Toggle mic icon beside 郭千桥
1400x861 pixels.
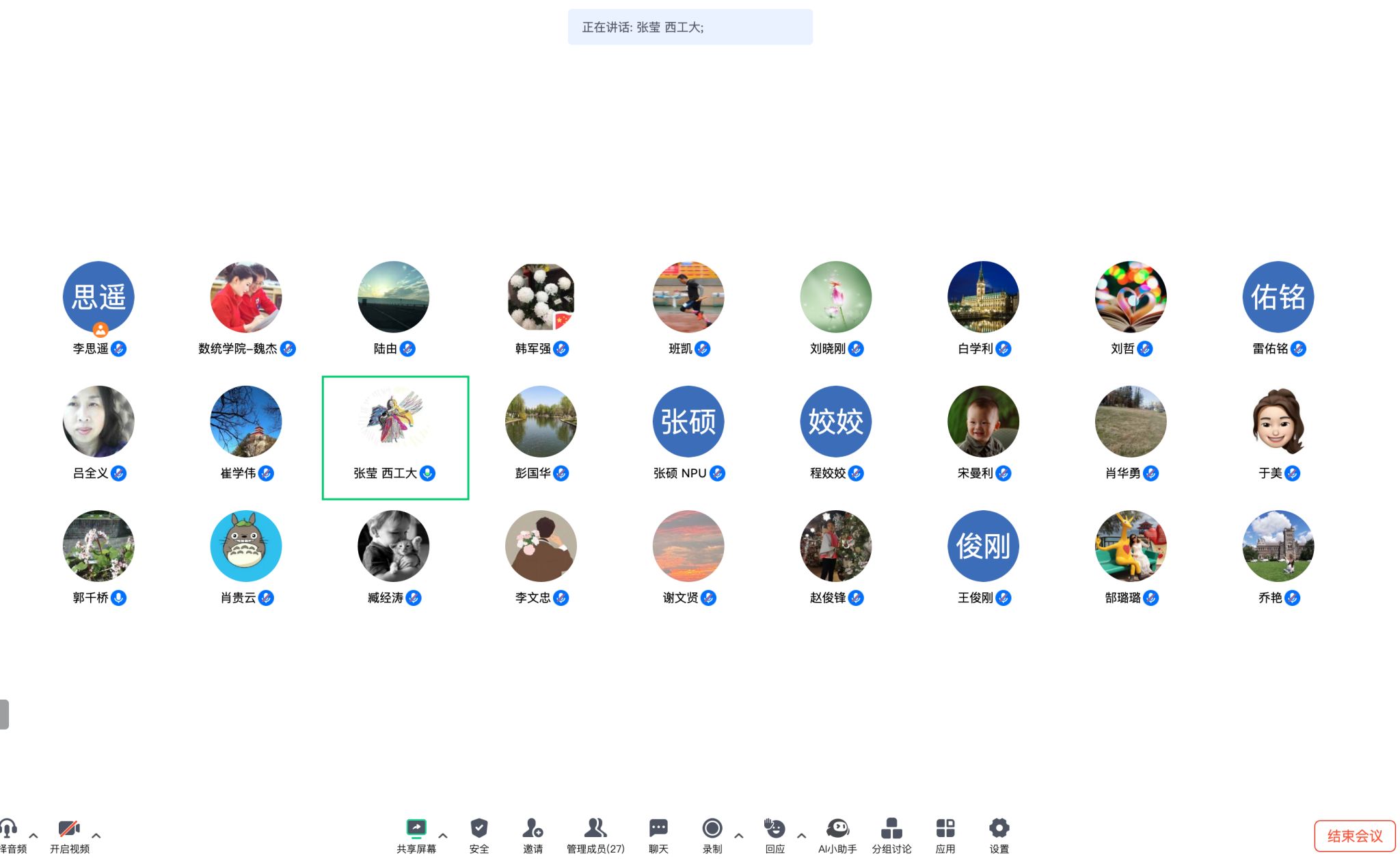(118, 598)
